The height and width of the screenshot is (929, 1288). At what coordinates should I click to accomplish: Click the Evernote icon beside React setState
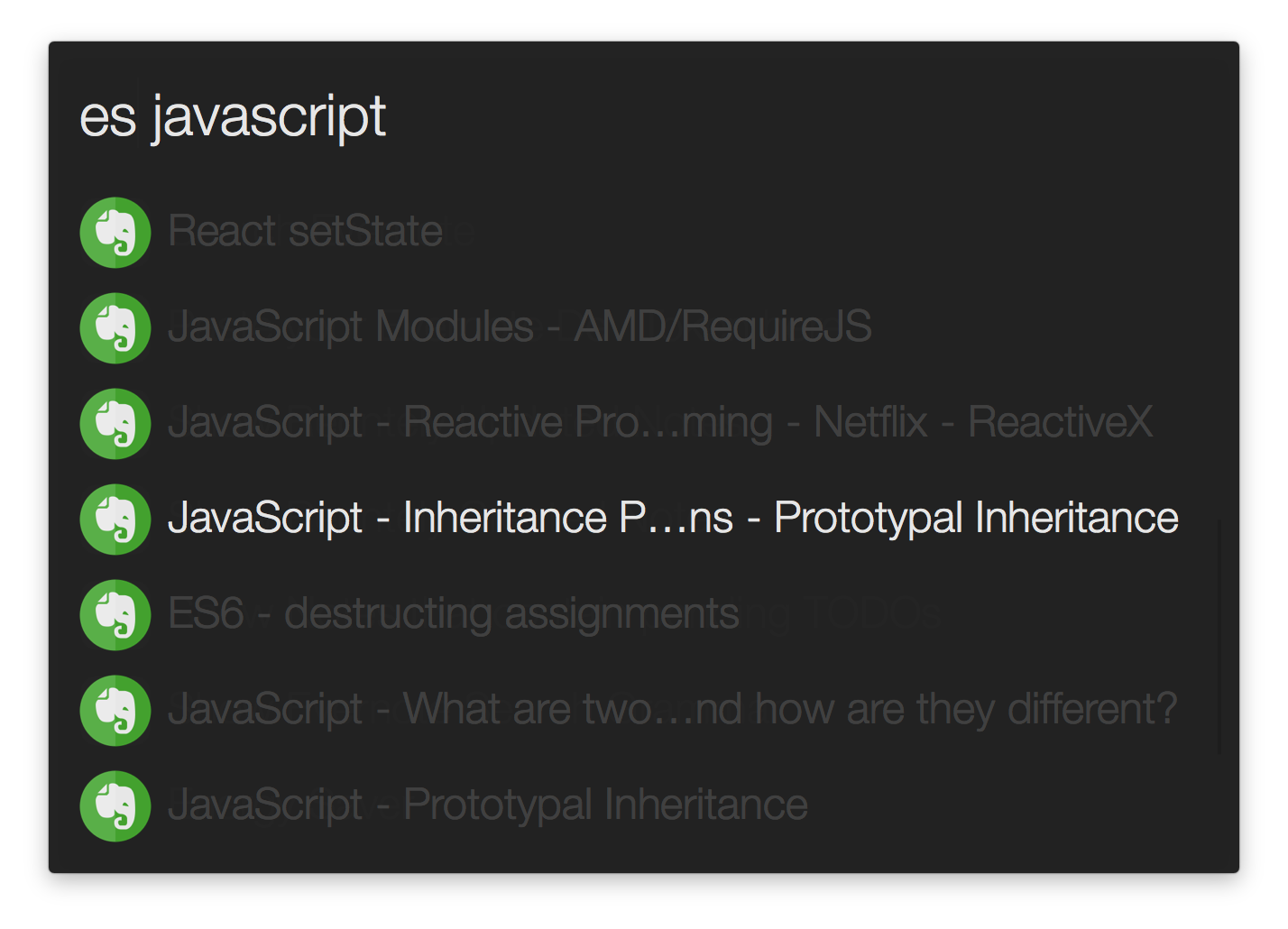tap(115, 233)
